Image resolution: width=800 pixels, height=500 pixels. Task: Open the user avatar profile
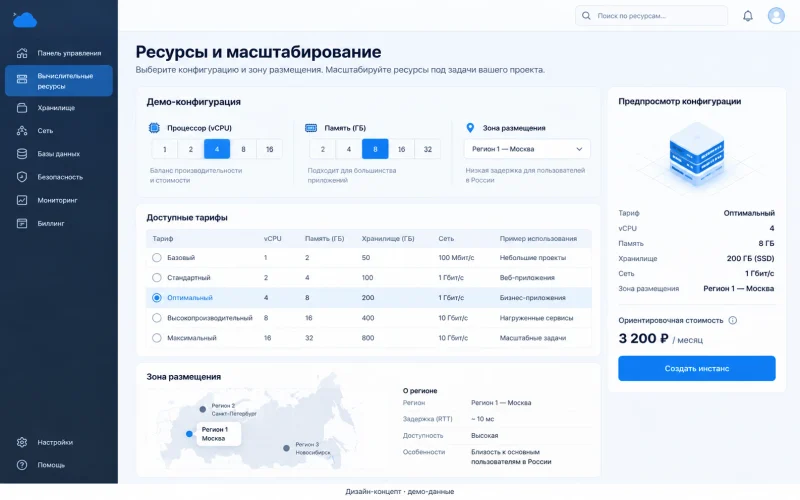[776, 16]
